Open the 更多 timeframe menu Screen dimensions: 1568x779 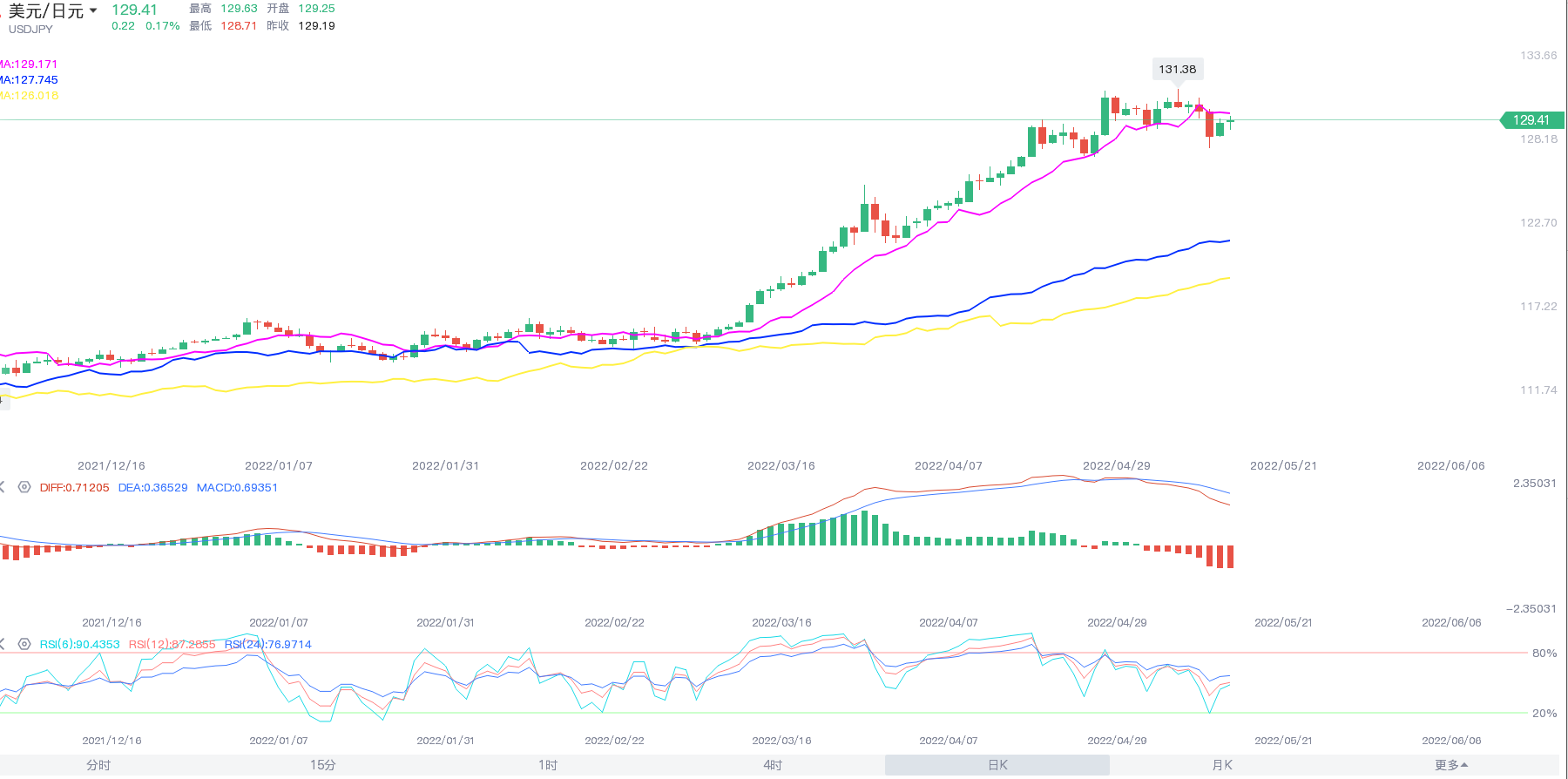pyautogui.click(x=1450, y=765)
